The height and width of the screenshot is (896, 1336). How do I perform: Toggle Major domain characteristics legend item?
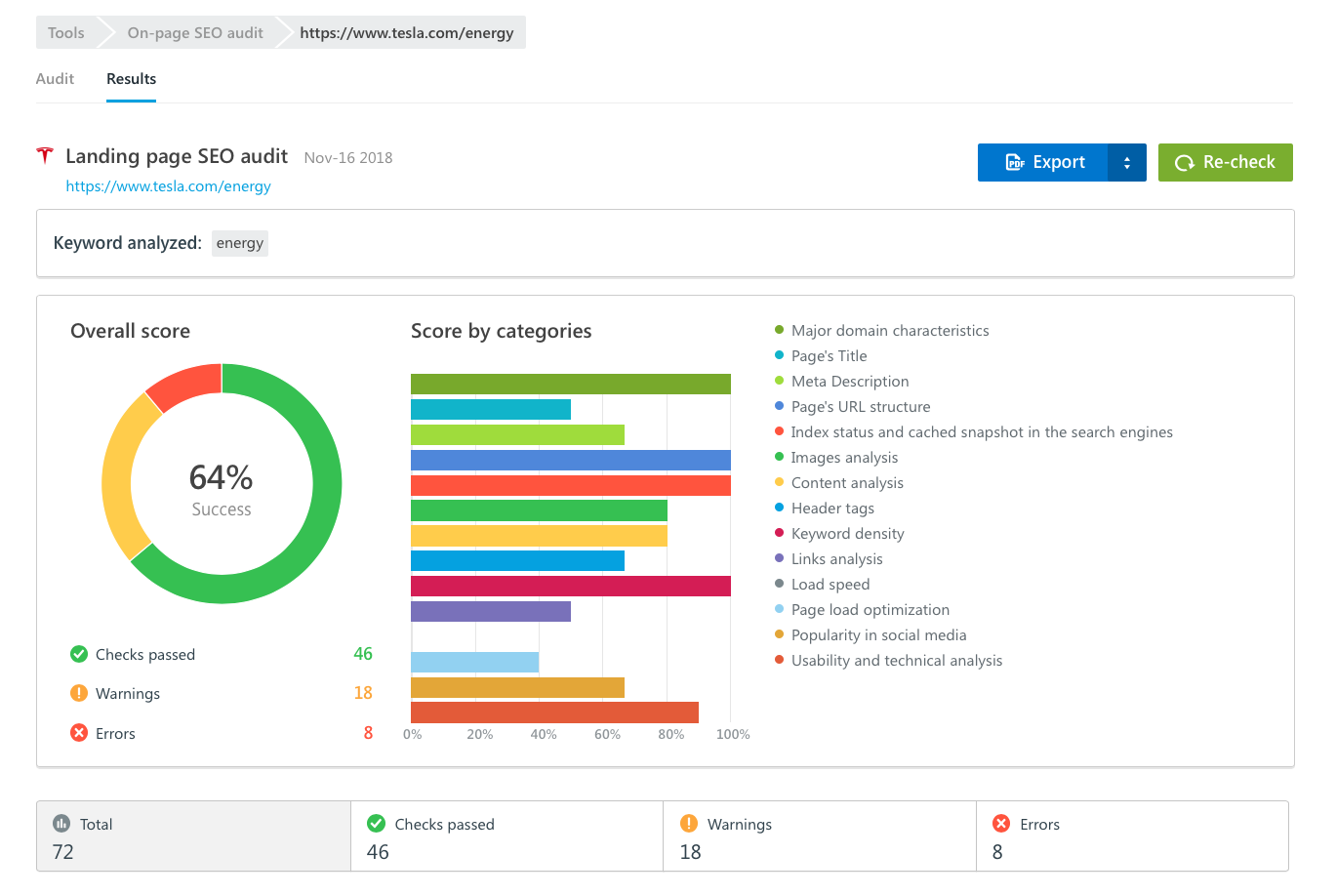(889, 331)
